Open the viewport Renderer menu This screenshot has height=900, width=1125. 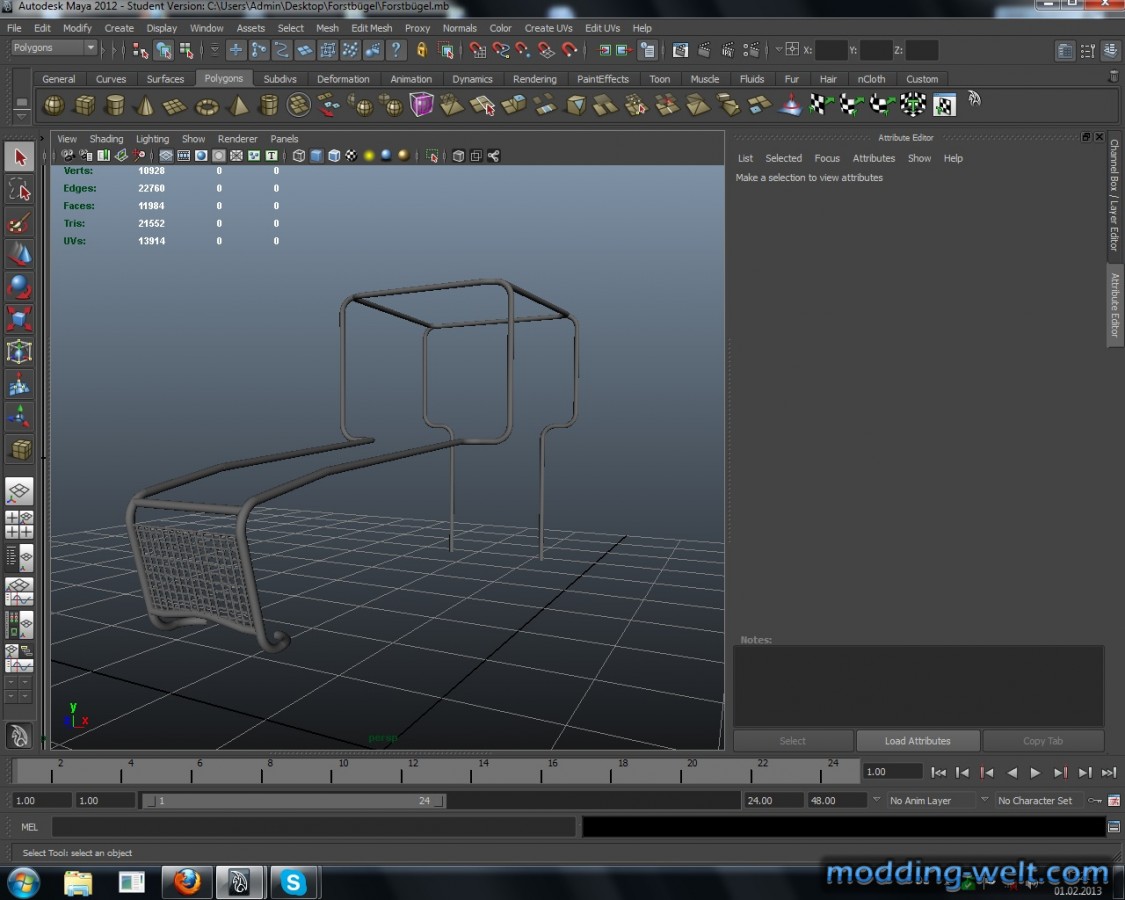[237, 139]
